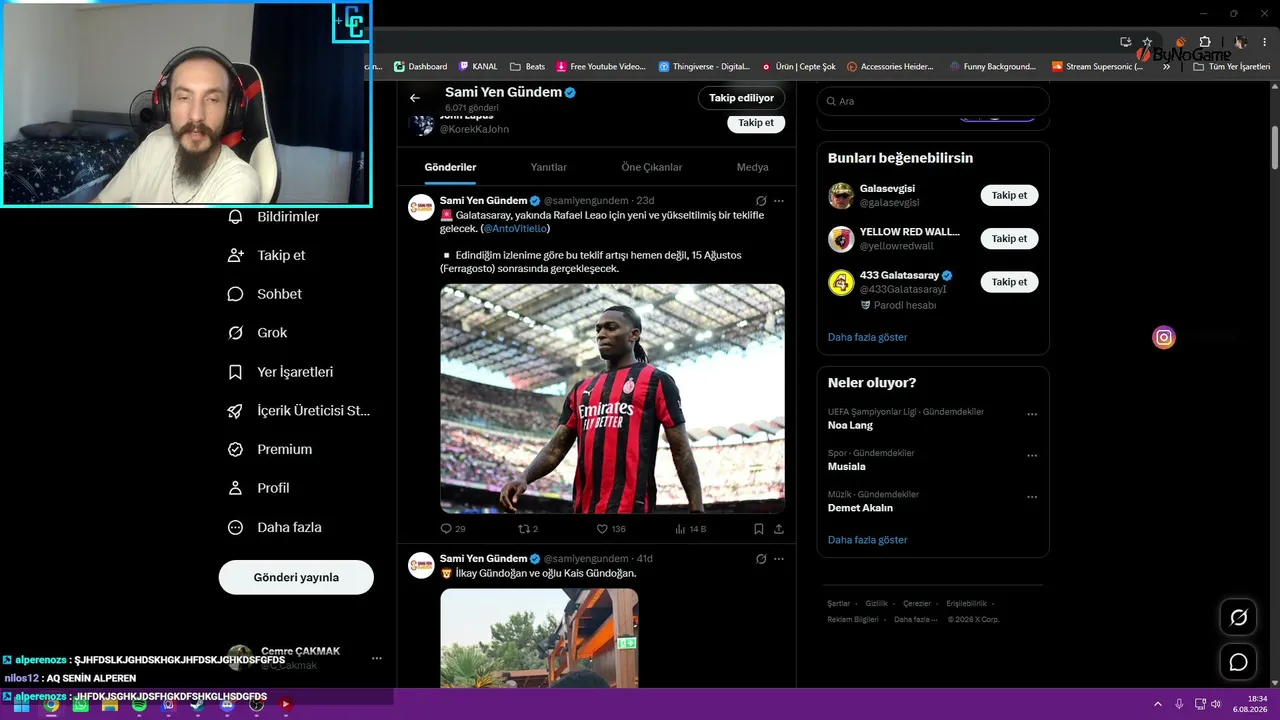Follow John Lupus with Takip et
This screenshot has width=1280, height=720.
[756, 123]
